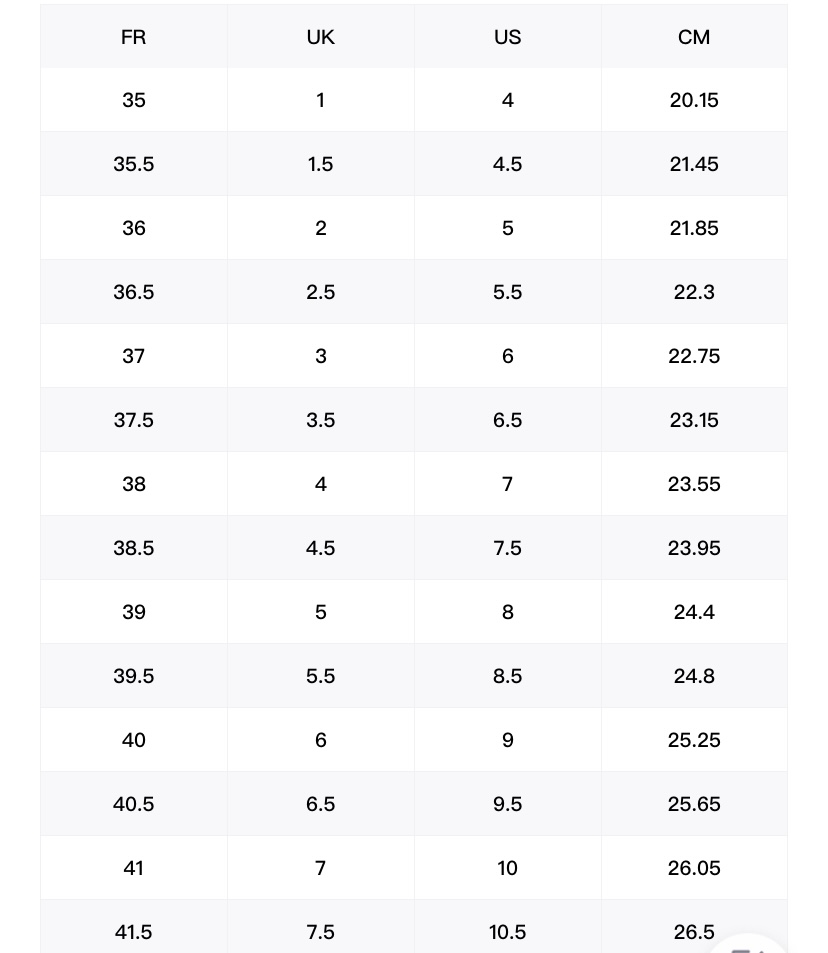Click FR size 38.5 cell
This screenshot has height=953, width=828.
[133, 548]
